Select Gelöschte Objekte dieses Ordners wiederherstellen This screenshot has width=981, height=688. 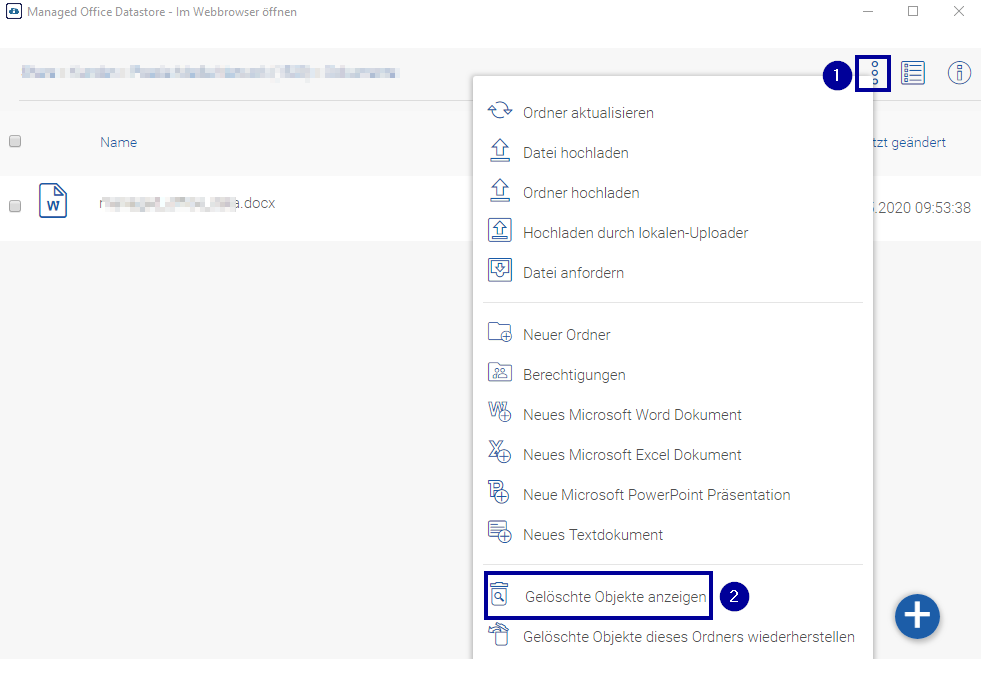coord(688,637)
